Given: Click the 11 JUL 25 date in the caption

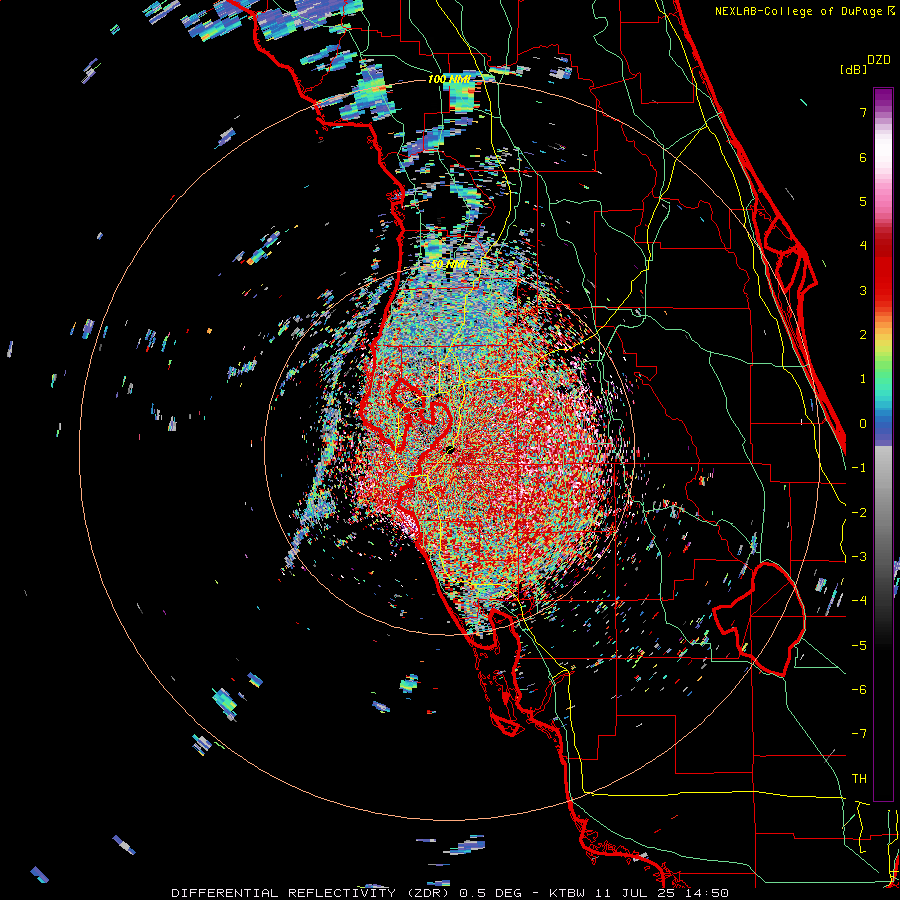Looking at the screenshot, I should click(637, 893).
